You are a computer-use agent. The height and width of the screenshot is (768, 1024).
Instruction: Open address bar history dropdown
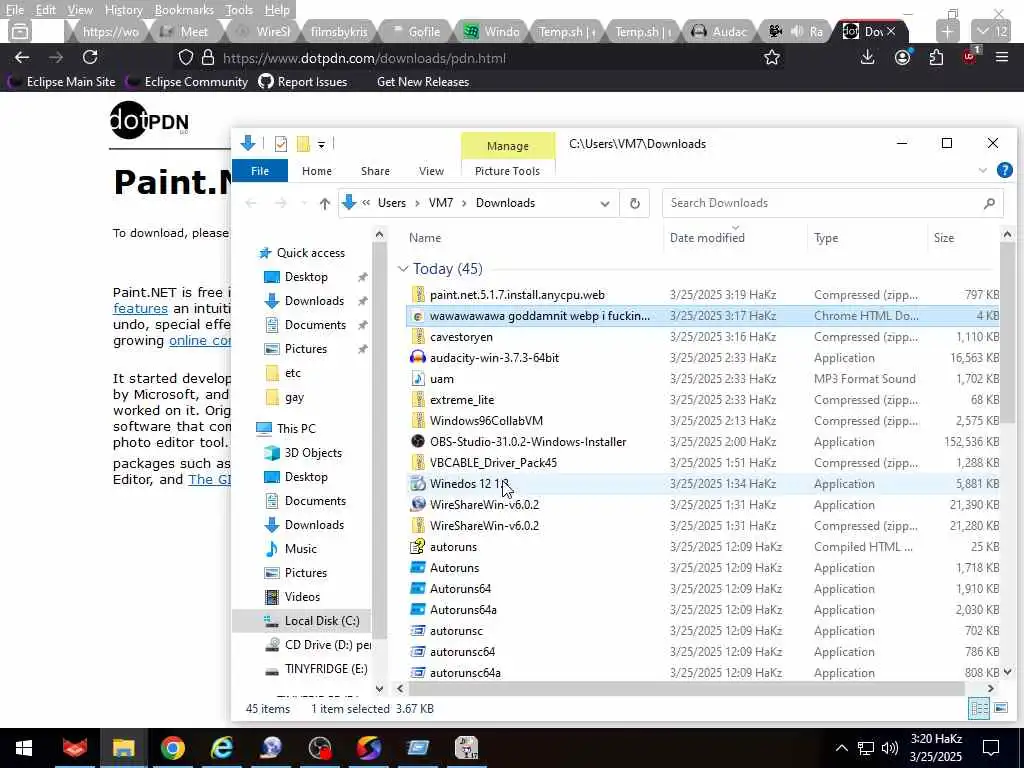click(x=605, y=204)
